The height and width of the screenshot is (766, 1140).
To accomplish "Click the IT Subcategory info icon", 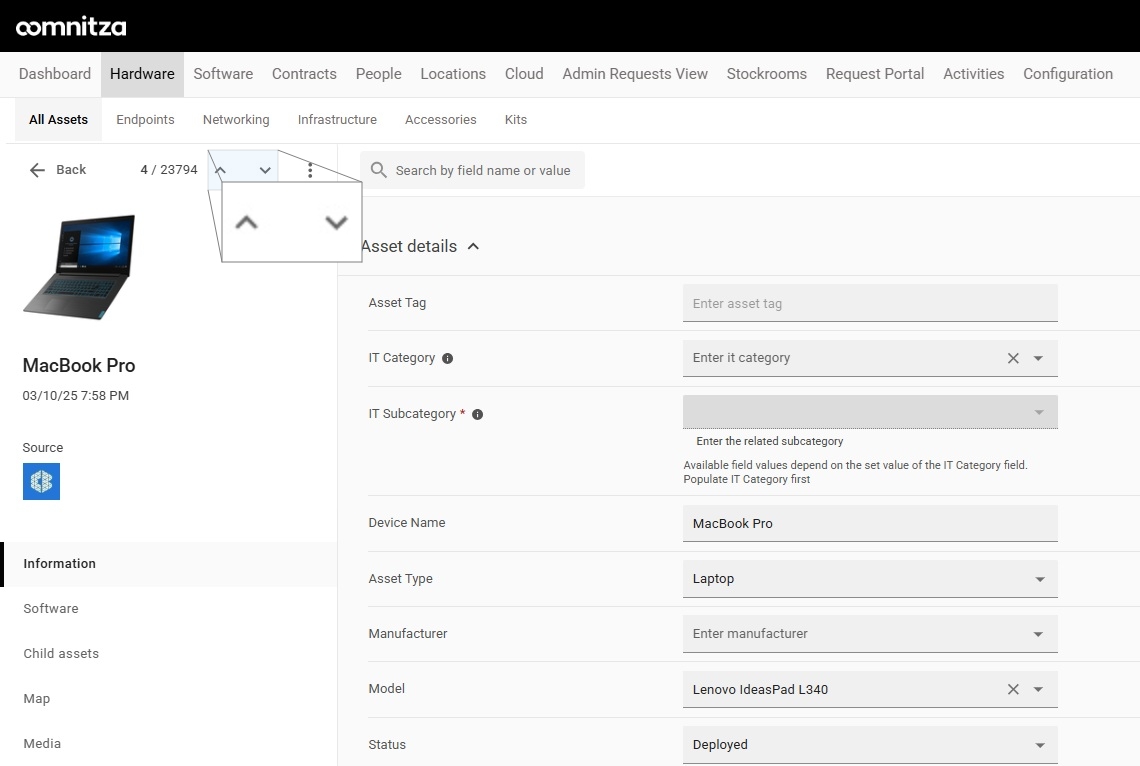I will click(478, 414).
